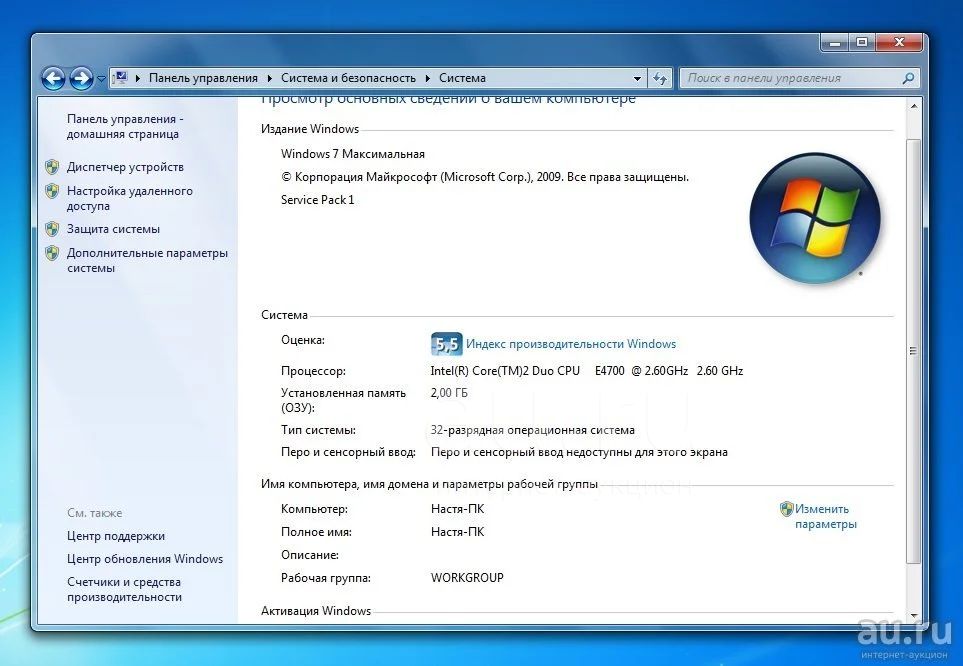
Task: Open the address bar history dropdown arrow
Action: tap(637, 78)
